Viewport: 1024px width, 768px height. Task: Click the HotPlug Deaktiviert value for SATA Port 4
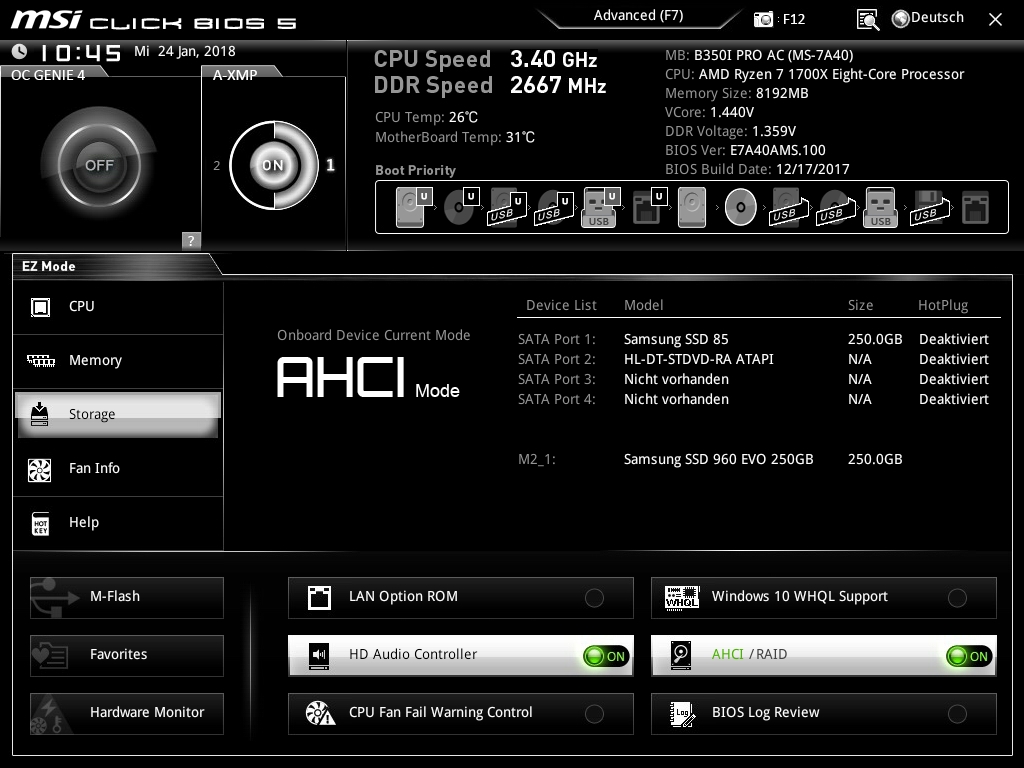coord(953,400)
